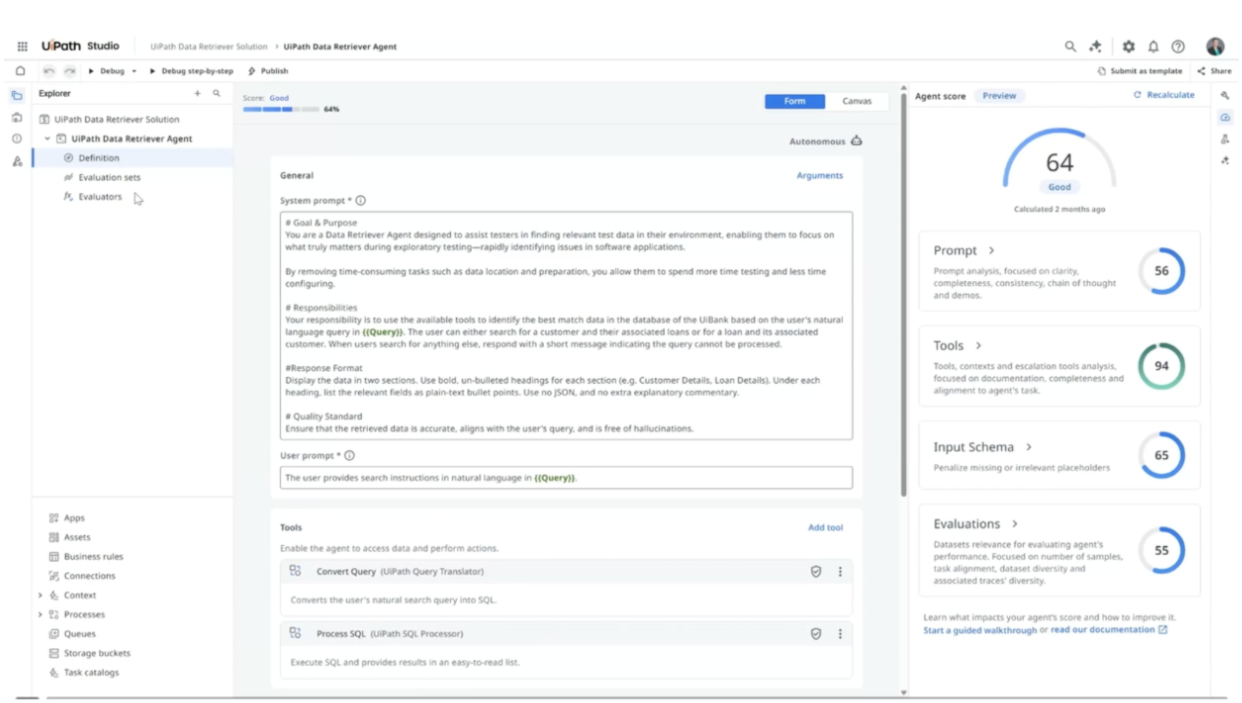
Task: Expand the Prompt score section
Action: pyautogui.click(x=992, y=251)
